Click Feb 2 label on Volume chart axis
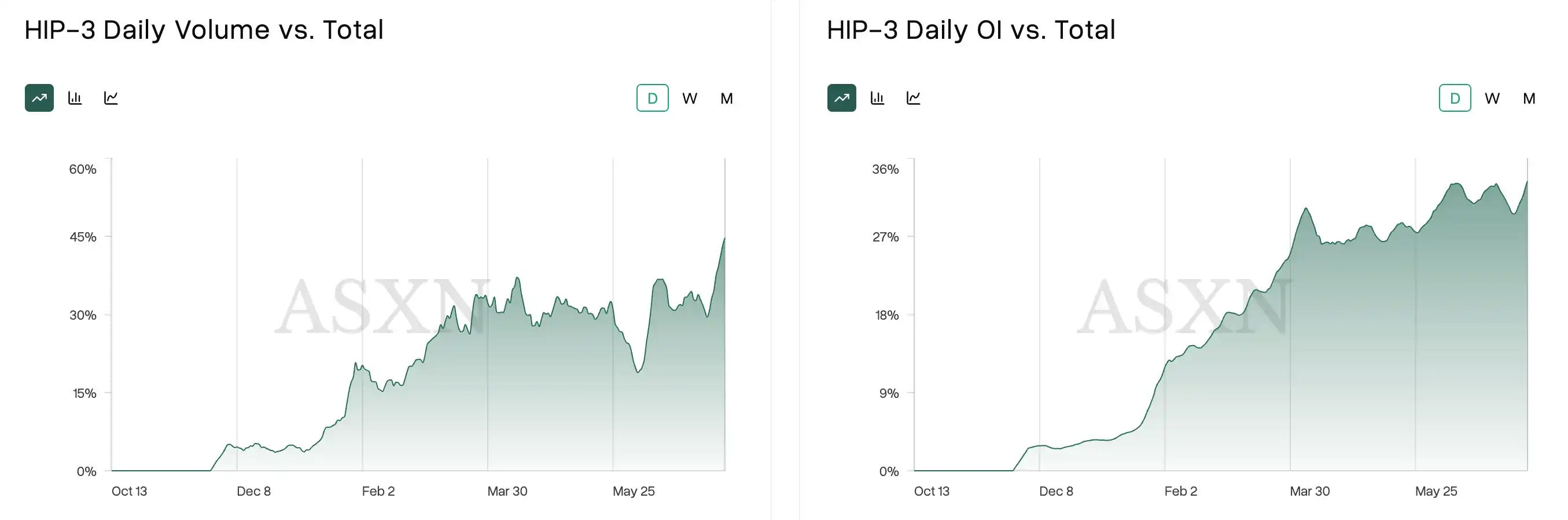 pyautogui.click(x=378, y=491)
